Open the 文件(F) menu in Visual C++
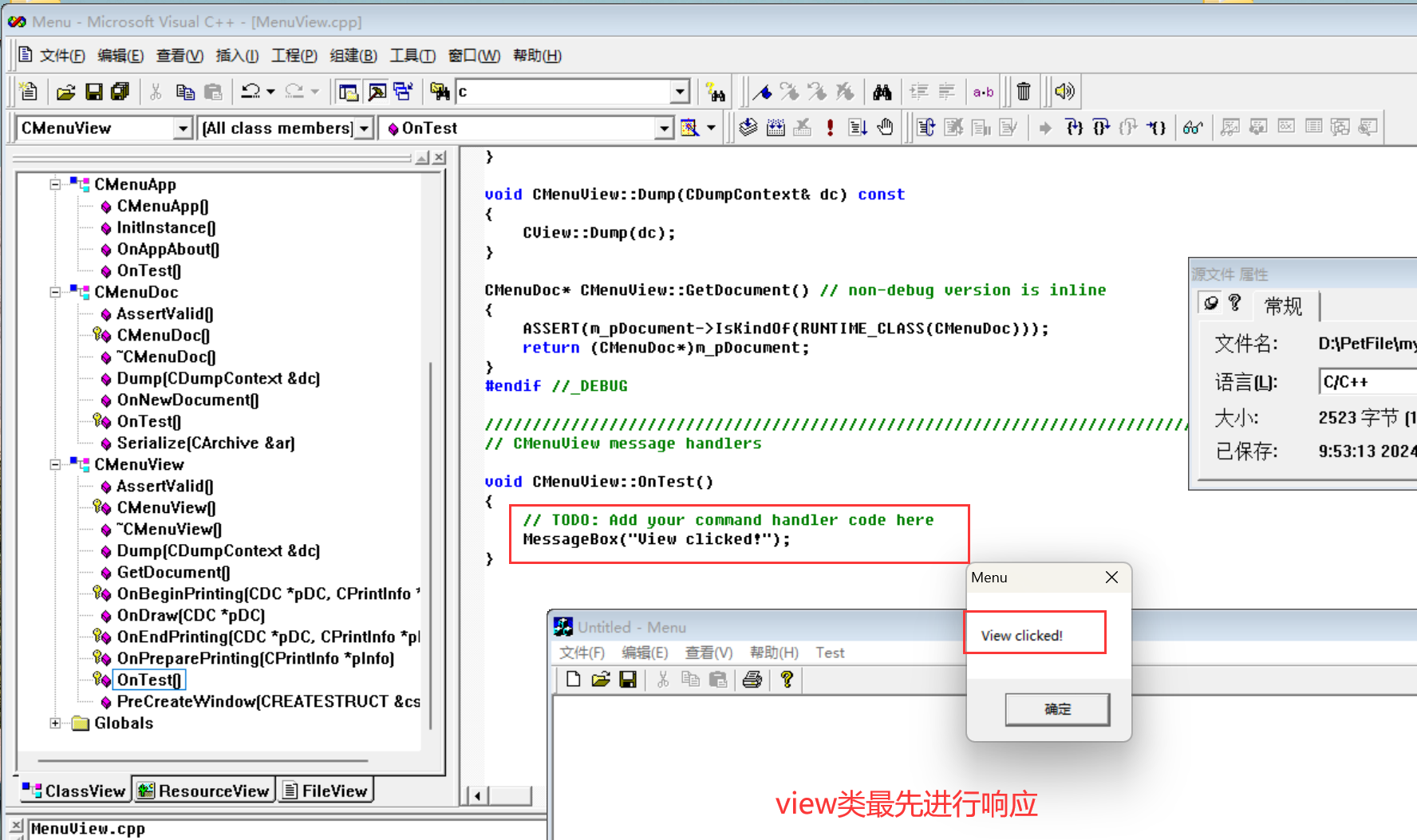Viewport: 1417px width, 840px height. click(62, 55)
